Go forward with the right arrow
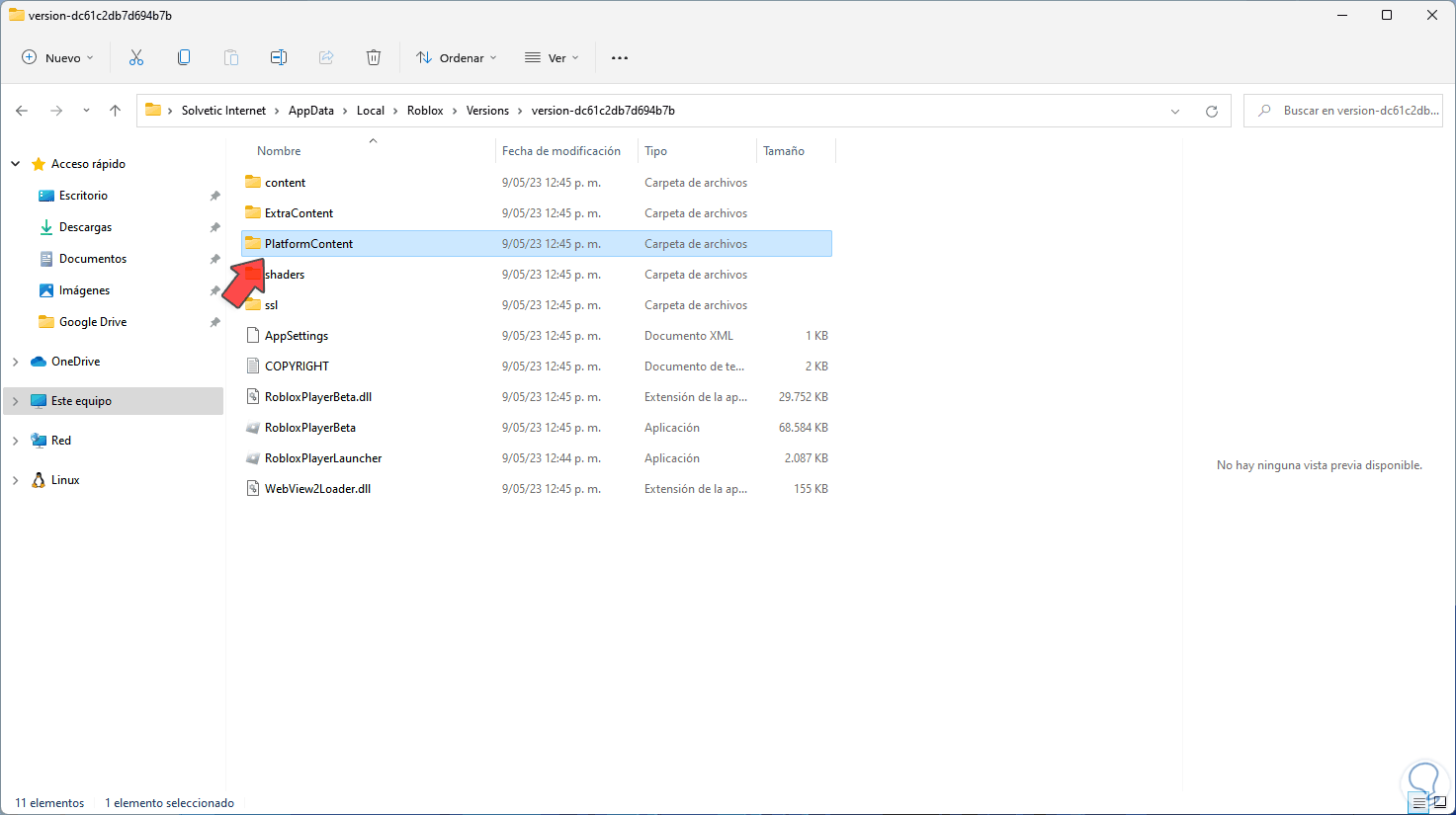 coord(56,111)
